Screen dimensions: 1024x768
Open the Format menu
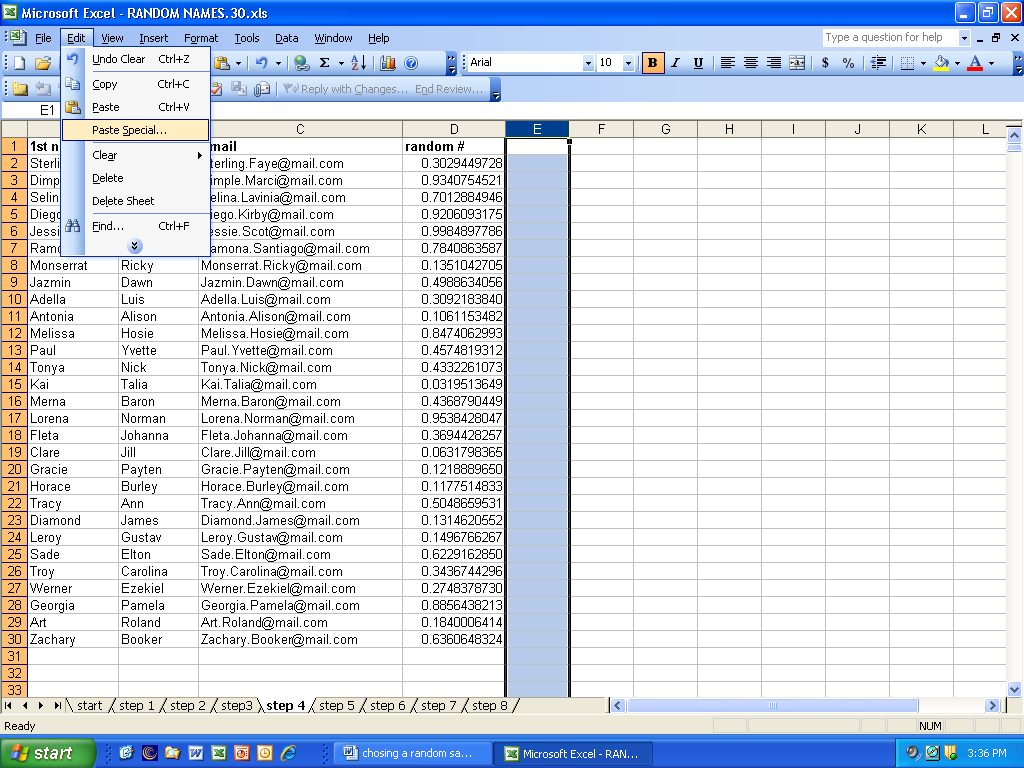(x=200, y=38)
